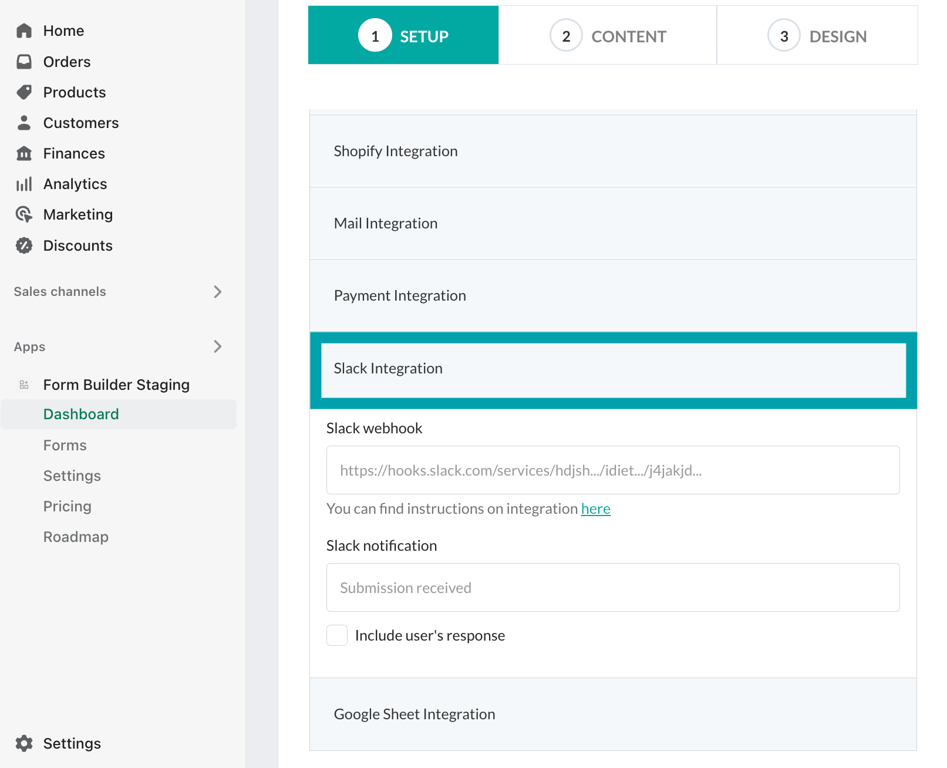Image resolution: width=947 pixels, height=768 pixels.
Task: Click the Discounts percent badge icon
Action: click(x=24, y=245)
